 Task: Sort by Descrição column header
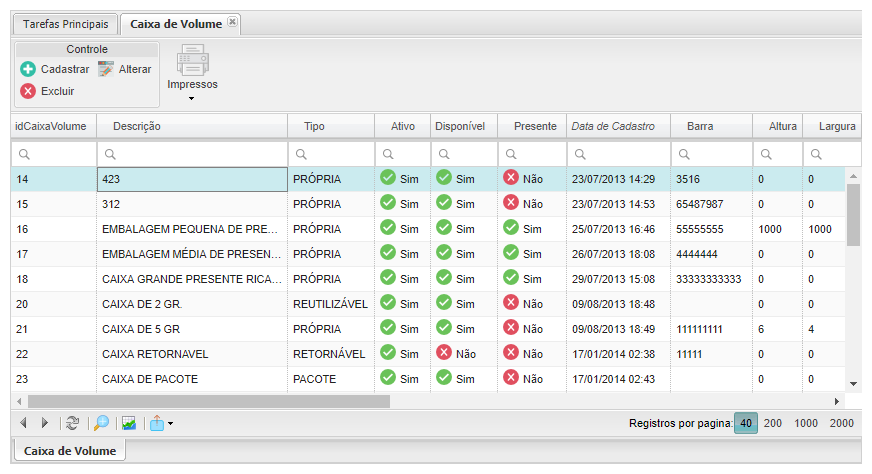point(192,126)
